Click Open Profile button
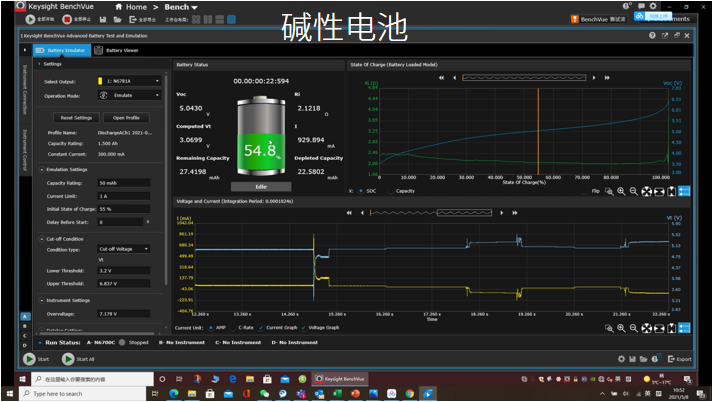Viewport: 713px width, 402px height. 126,118
